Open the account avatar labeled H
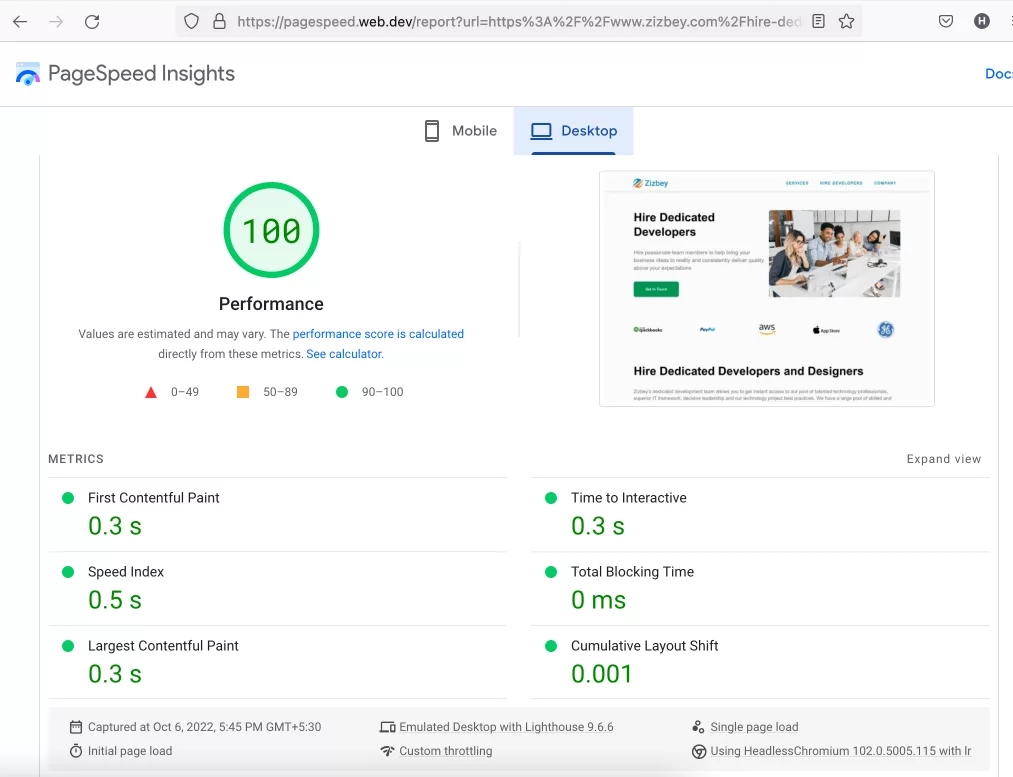The width and height of the screenshot is (1013, 777). (982, 21)
